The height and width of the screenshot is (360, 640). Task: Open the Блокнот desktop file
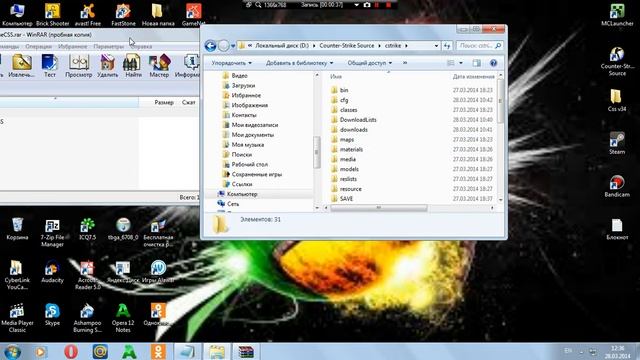(617, 229)
